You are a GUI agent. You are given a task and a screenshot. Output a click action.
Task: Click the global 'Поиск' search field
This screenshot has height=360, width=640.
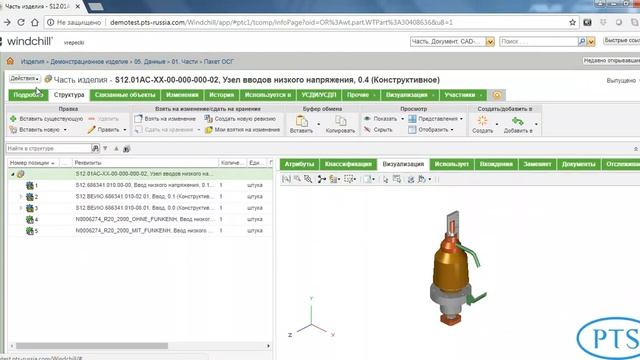(539, 42)
